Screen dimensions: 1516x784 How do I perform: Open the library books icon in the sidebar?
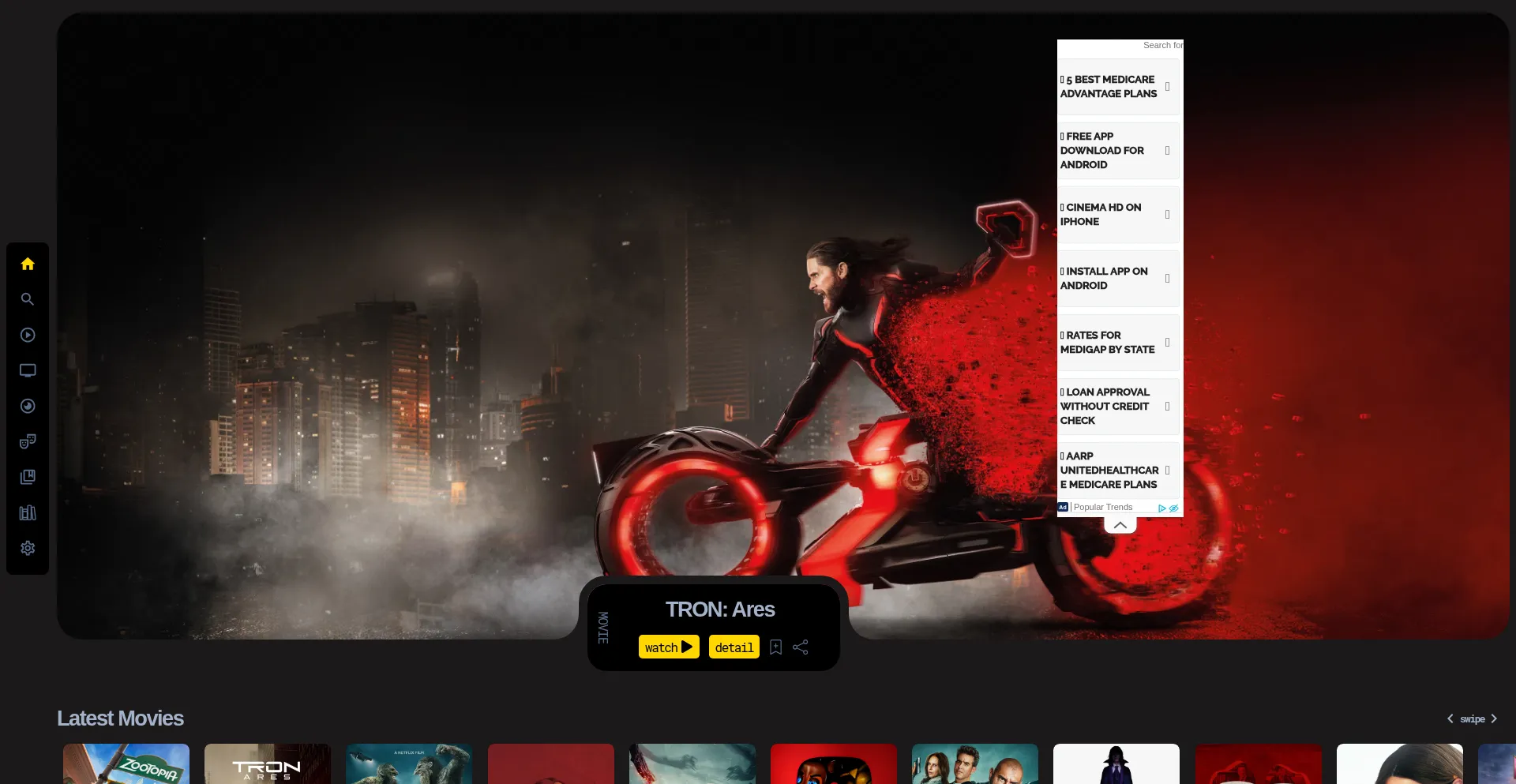28,512
